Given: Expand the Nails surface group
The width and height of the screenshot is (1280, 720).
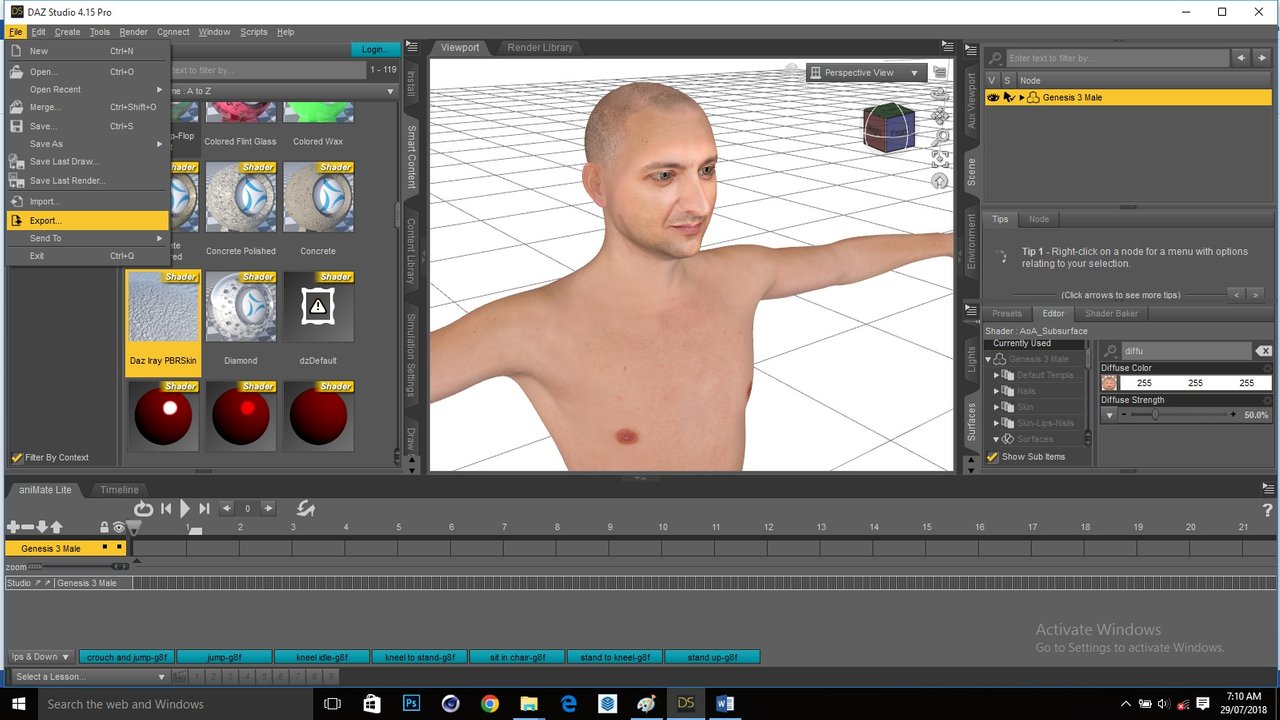Looking at the screenshot, I should coord(996,391).
